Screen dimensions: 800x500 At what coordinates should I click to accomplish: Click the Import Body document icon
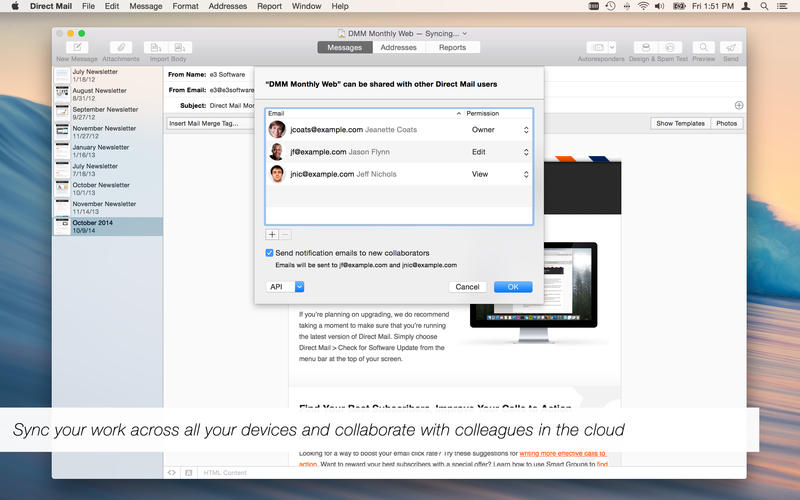pos(156,47)
